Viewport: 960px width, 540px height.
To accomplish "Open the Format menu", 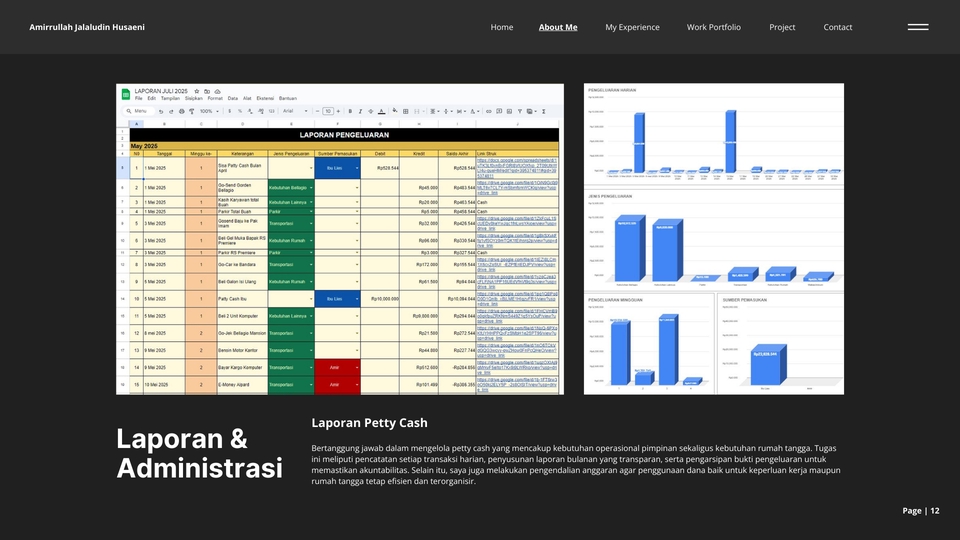I will coord(215,98).
